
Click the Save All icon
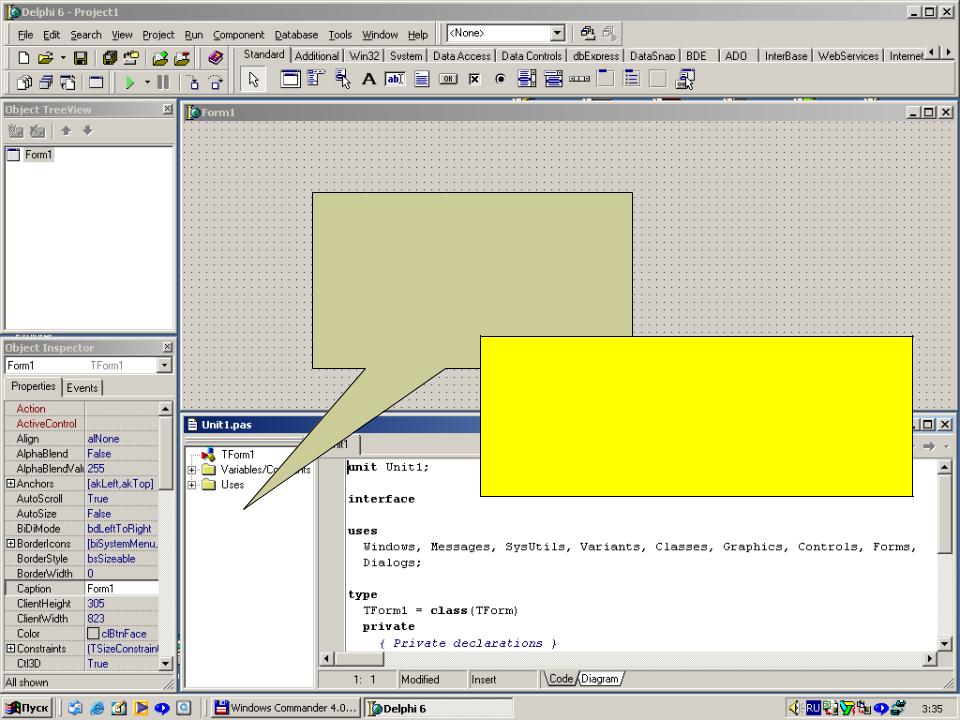point(110,58)
